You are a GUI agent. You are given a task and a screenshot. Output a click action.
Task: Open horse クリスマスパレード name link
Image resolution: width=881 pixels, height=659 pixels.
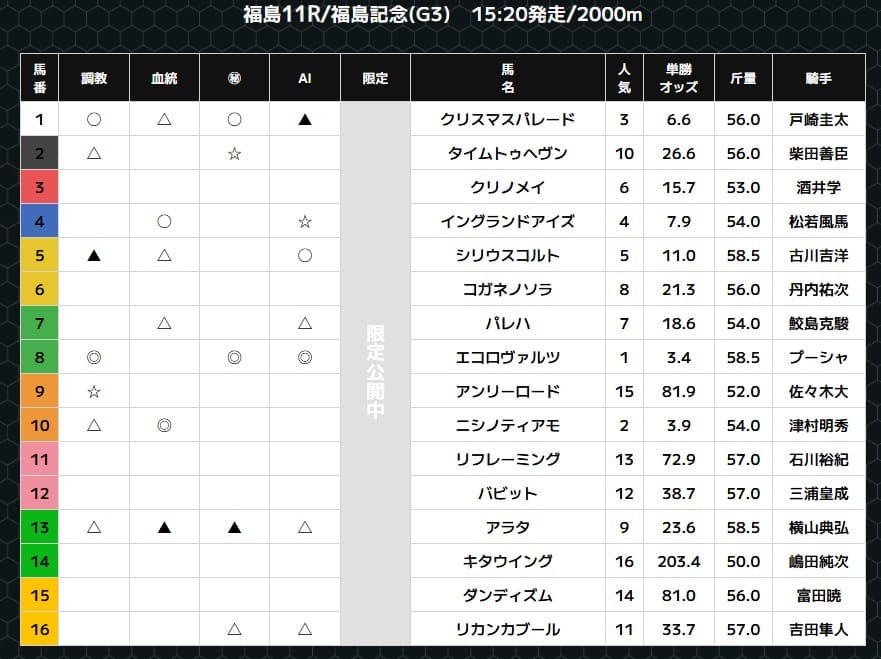(507, 120)
